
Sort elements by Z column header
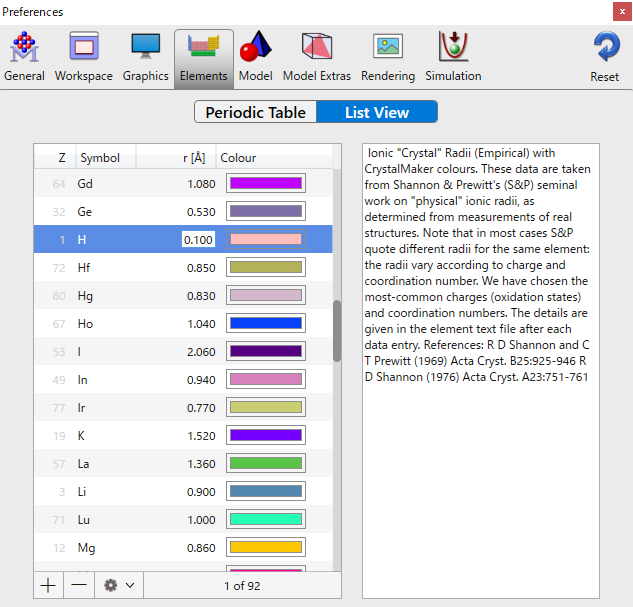61,158
